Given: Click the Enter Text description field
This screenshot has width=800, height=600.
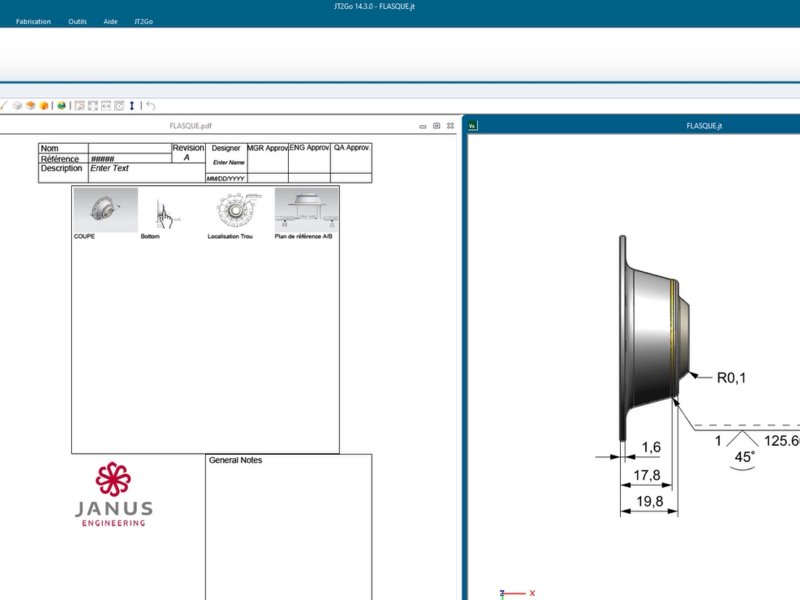Looking at the screenshot, I should tap(147, 173).
